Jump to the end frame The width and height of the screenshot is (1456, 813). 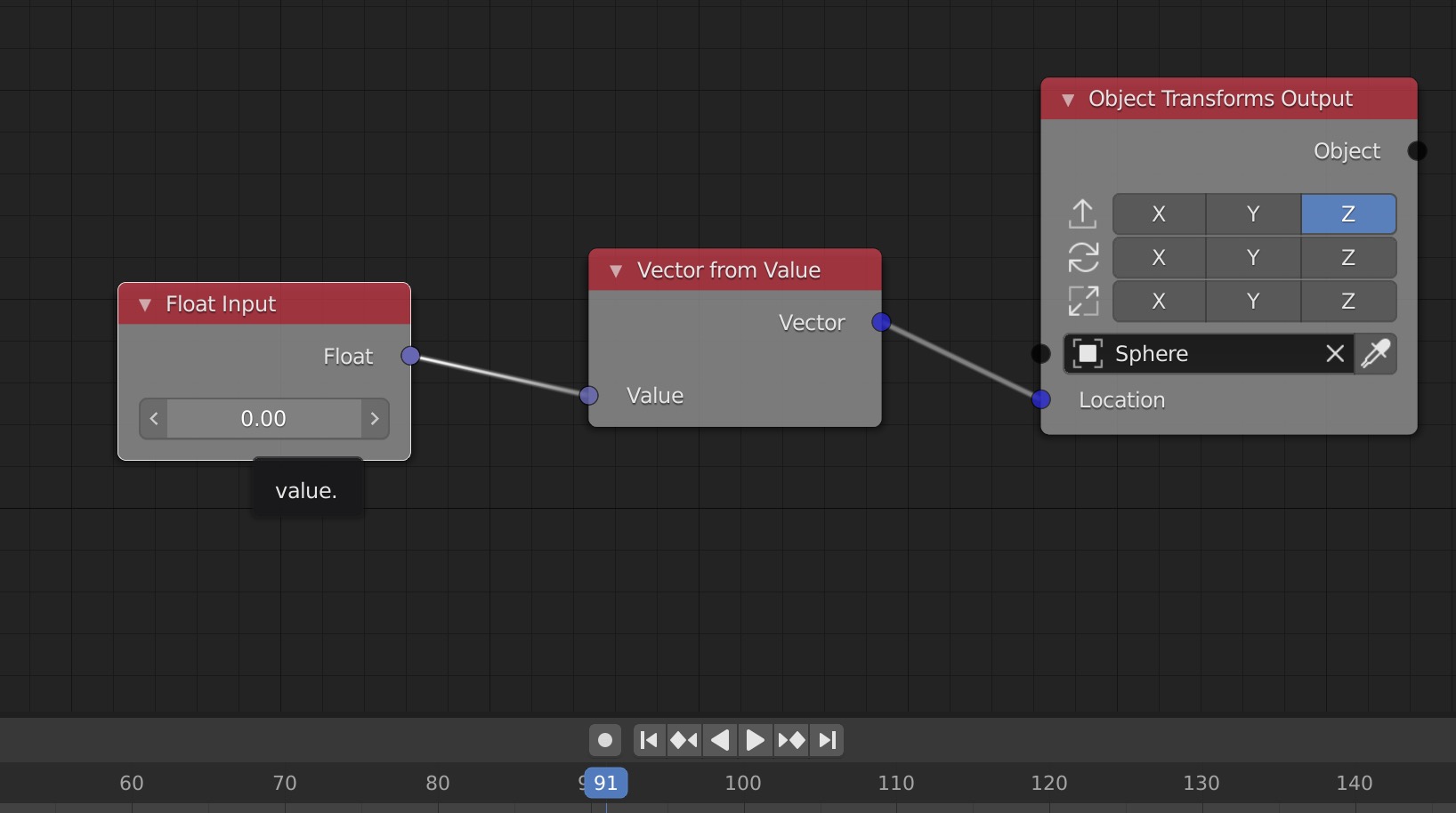click(828, 740)
